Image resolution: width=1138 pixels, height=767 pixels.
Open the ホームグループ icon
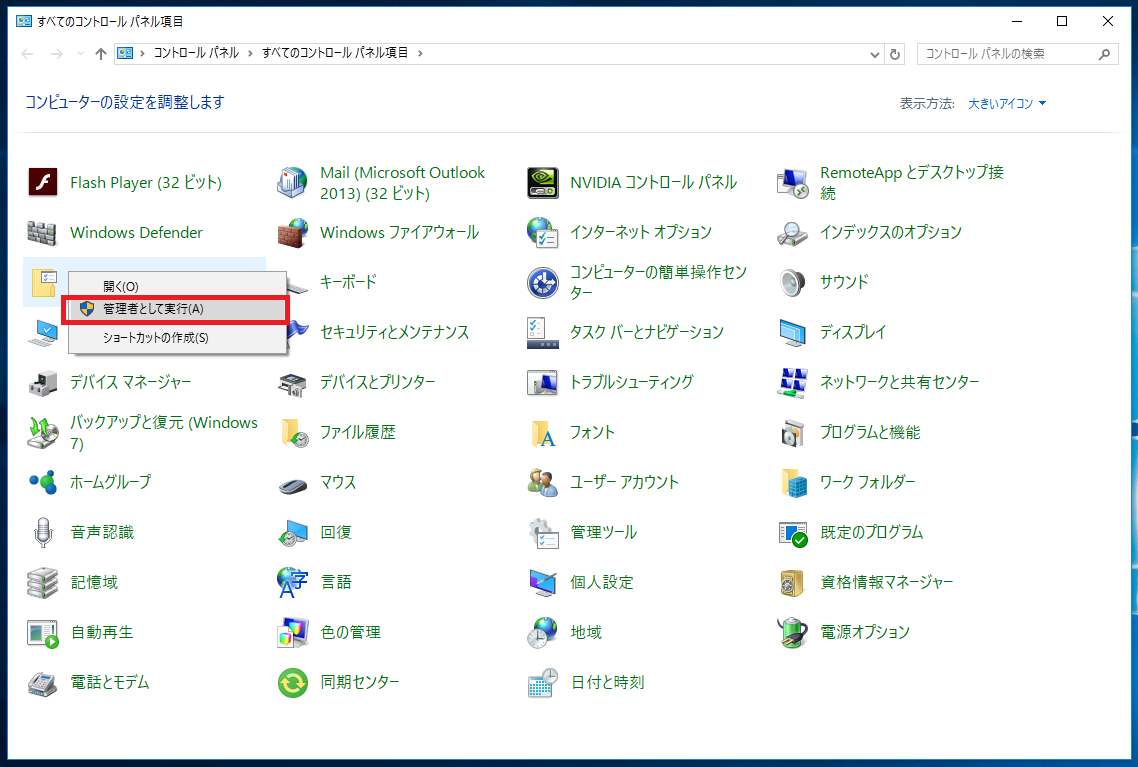click(x=43, y=482)
